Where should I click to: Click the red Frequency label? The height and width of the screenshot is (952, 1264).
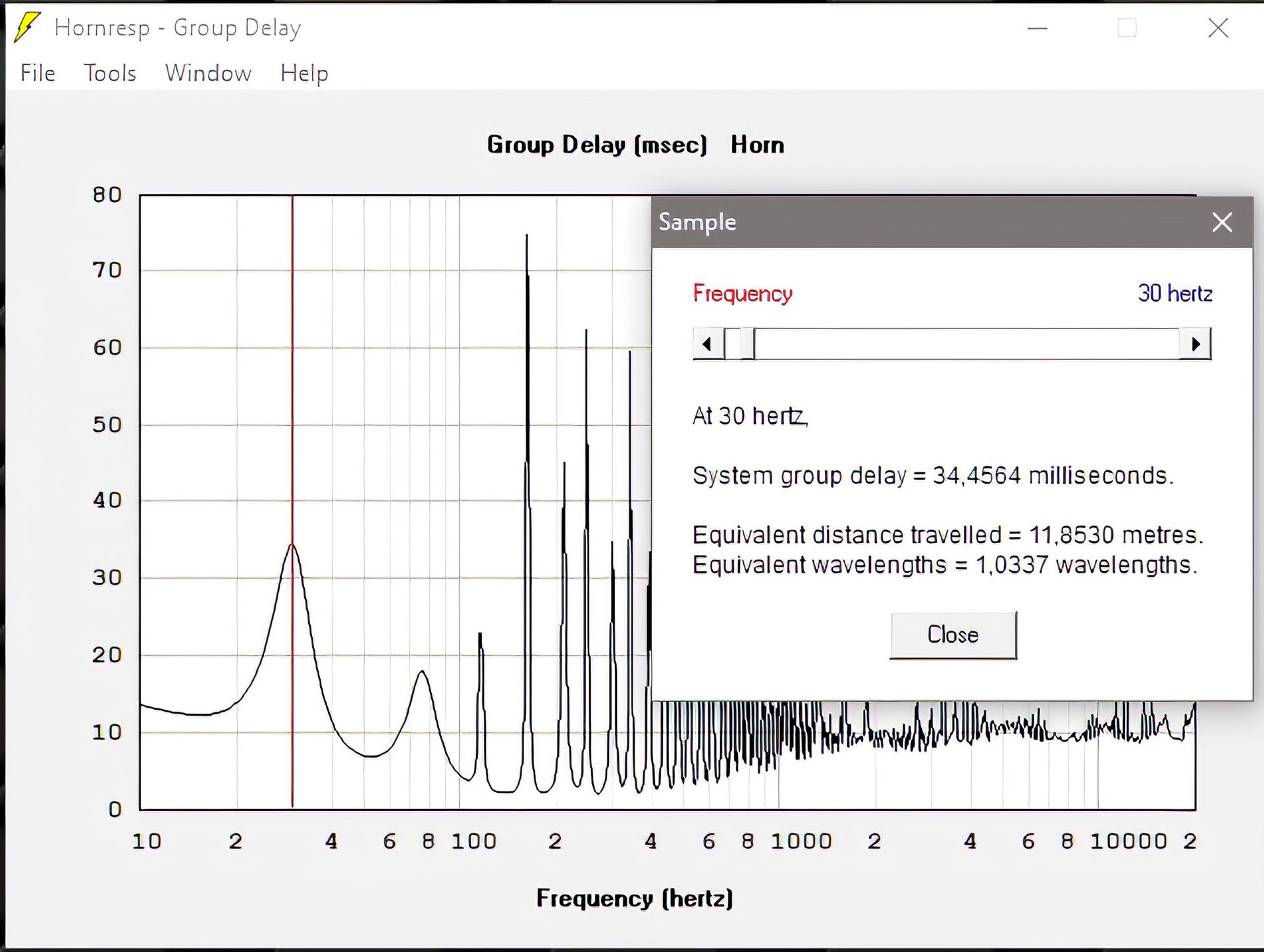[x=743, y=294]
